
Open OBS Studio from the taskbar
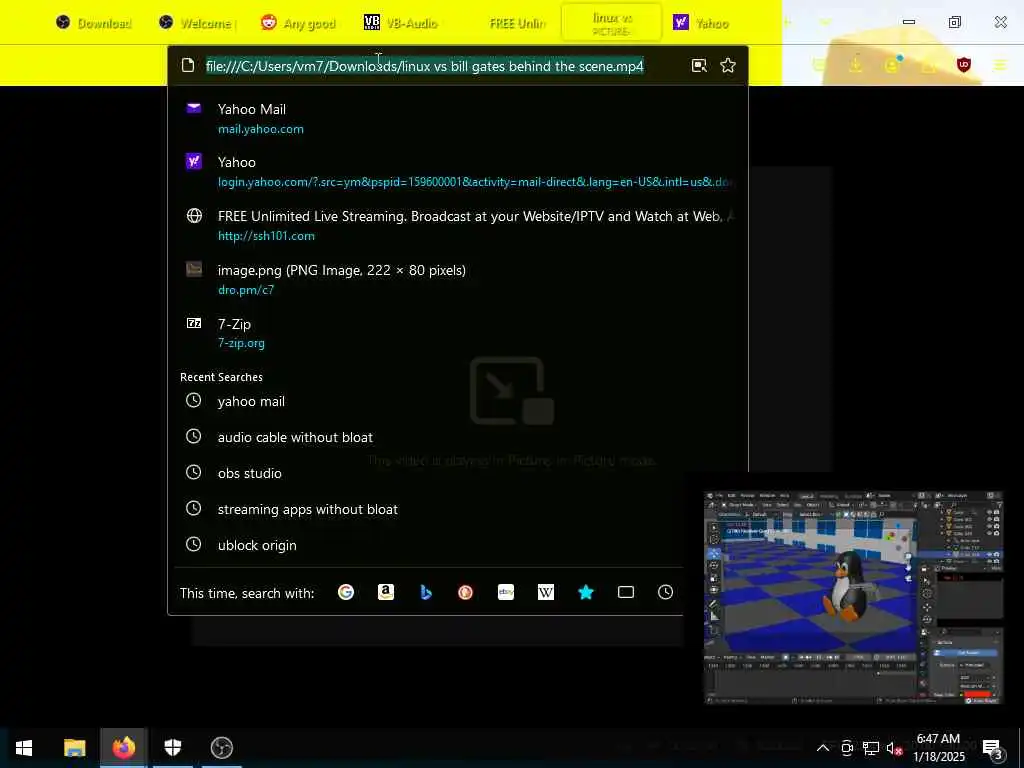click(x=222, y=747)
